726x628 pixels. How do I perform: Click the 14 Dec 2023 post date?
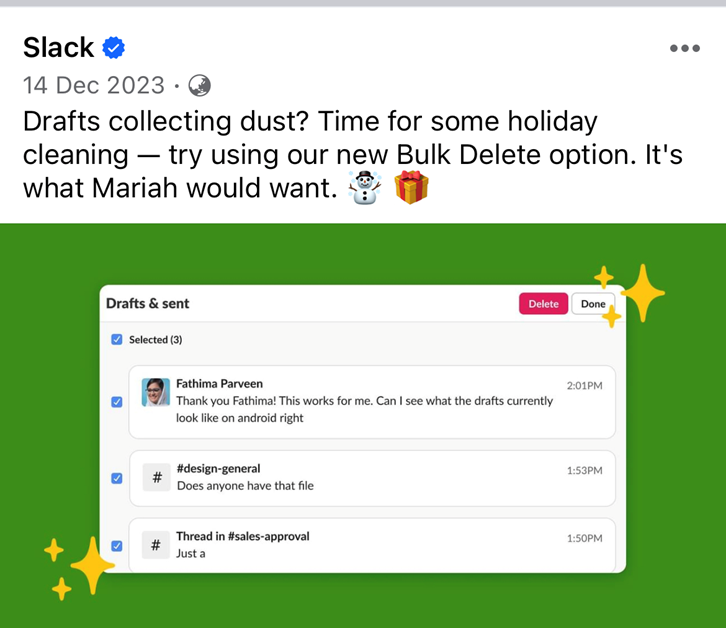pos(93,85)
